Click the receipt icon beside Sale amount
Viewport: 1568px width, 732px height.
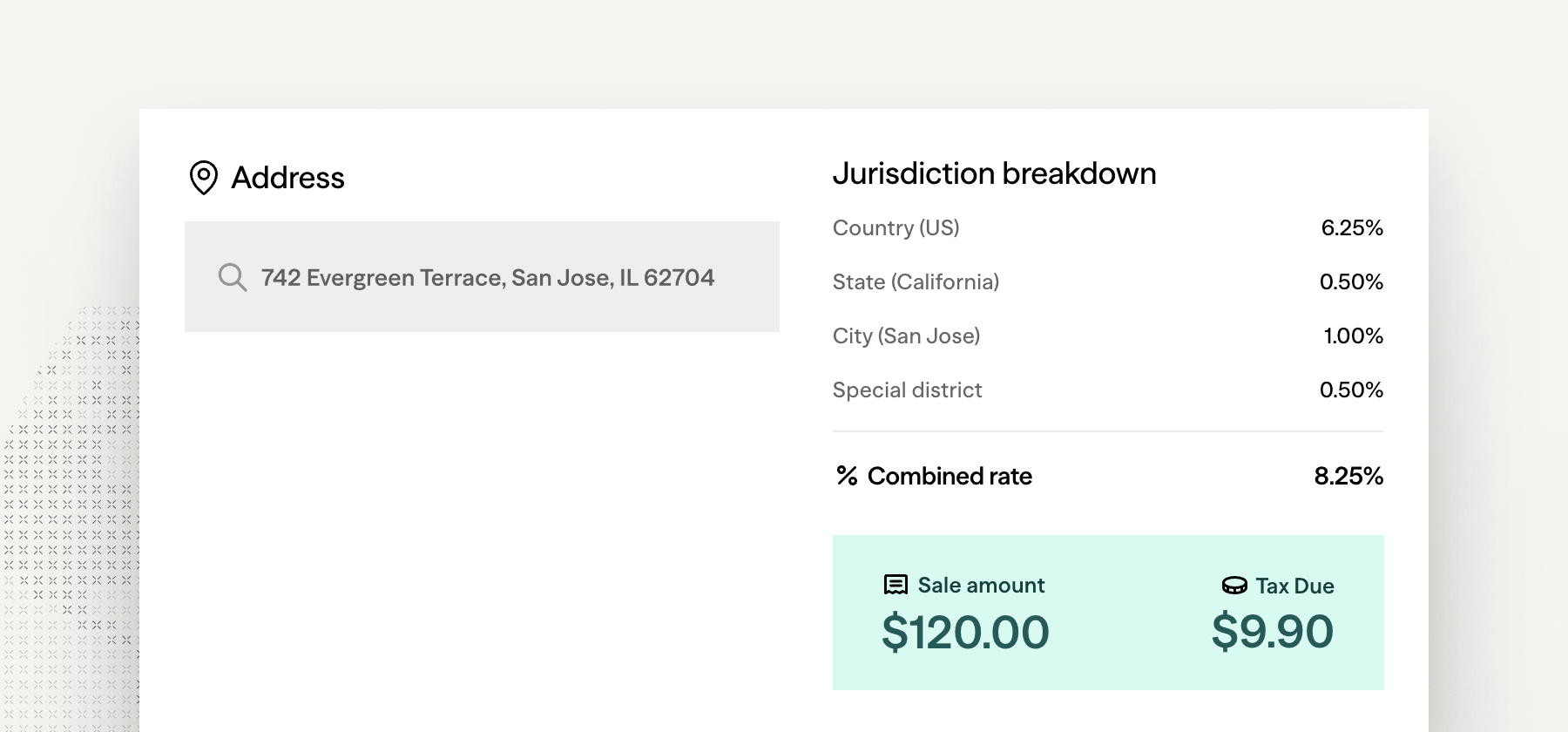896,585
